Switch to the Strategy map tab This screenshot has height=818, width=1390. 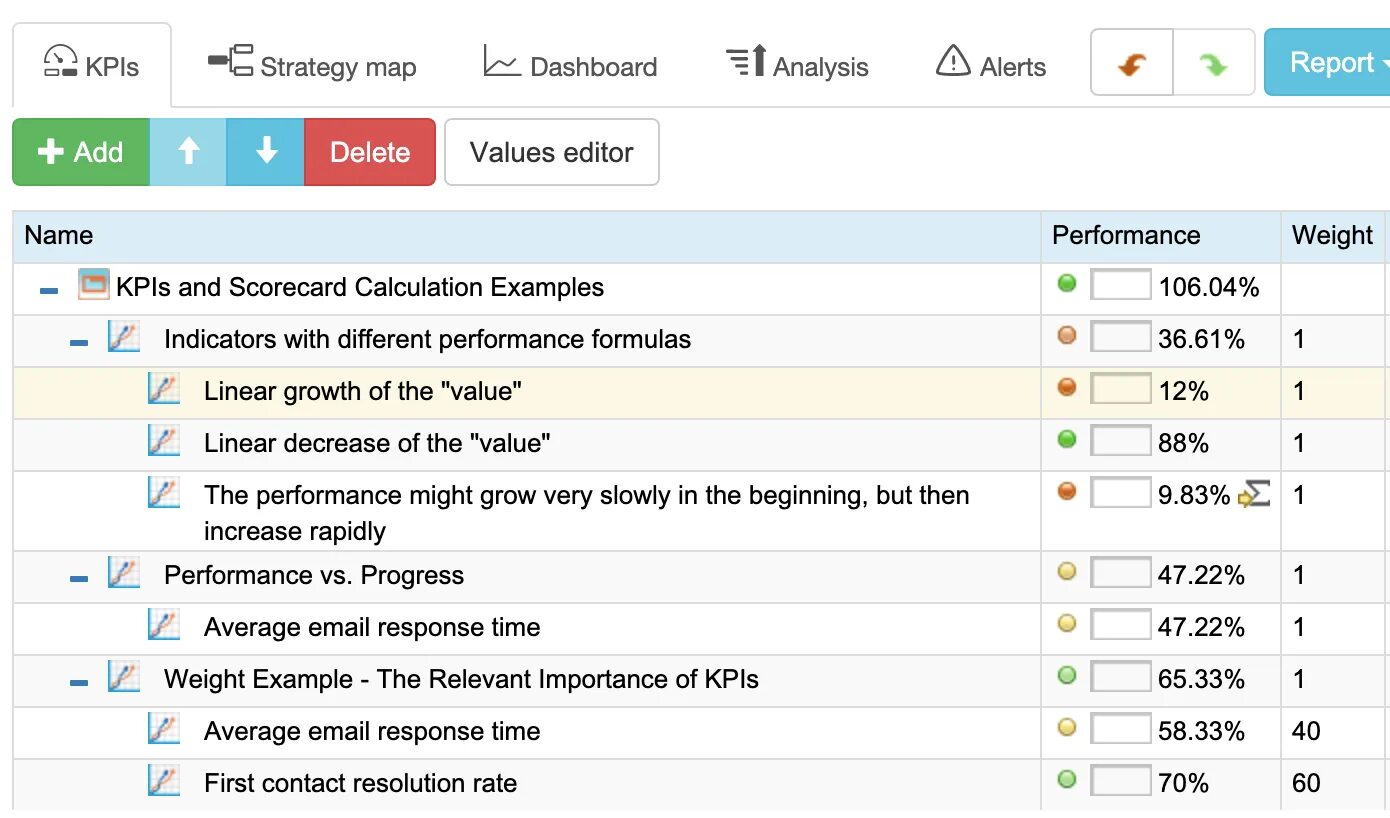tap(312, 65)
